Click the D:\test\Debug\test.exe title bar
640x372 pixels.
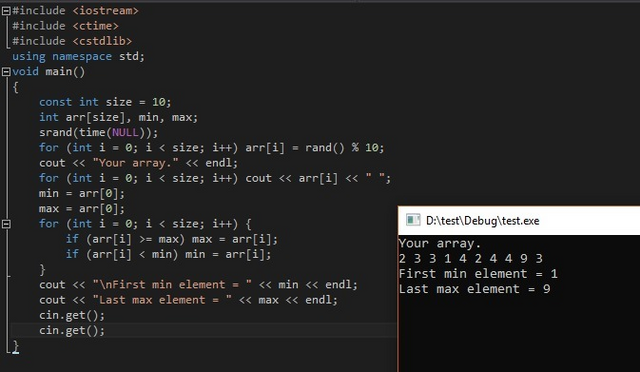tap(519, 221)
